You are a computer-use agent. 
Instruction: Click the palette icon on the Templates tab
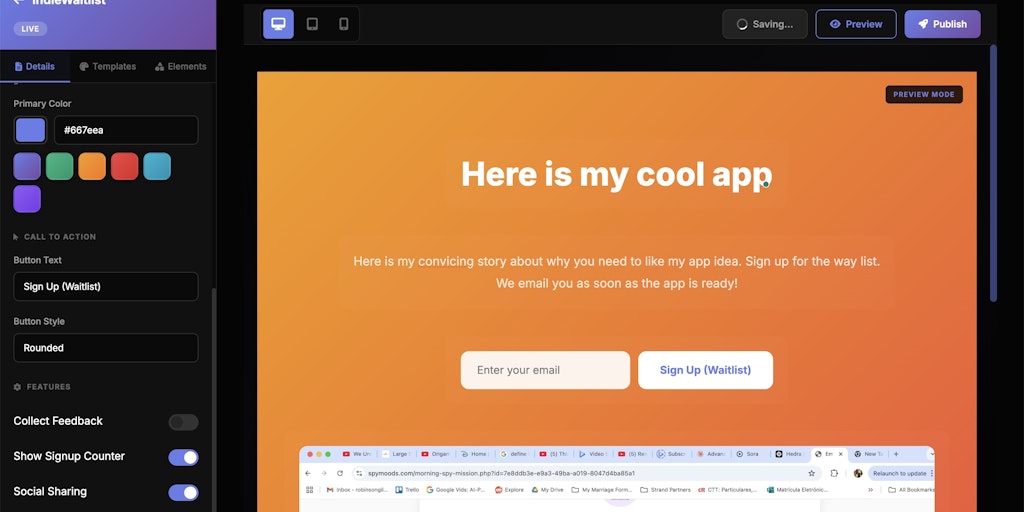(x=84, y=67)
